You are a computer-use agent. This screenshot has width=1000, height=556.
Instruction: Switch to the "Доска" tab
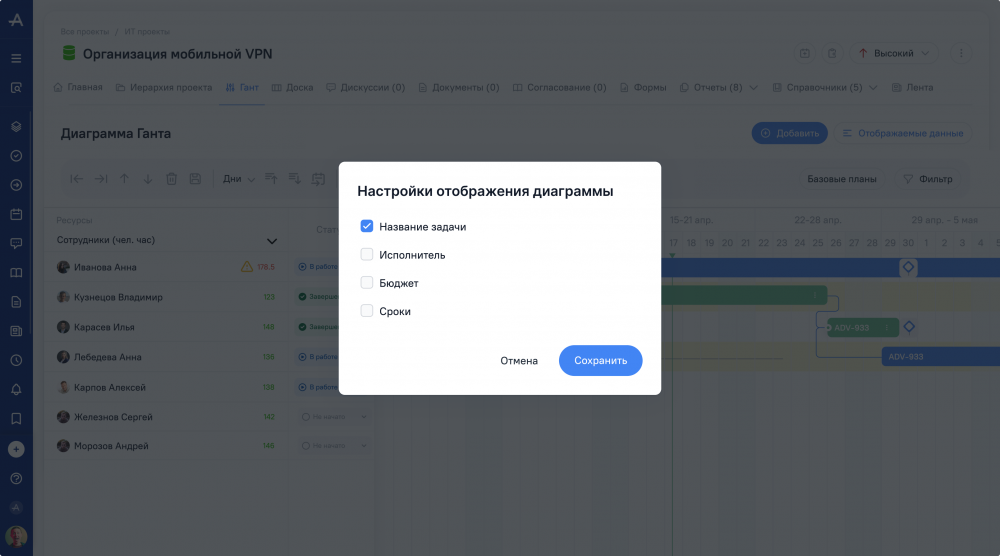(x=292, y=88)
